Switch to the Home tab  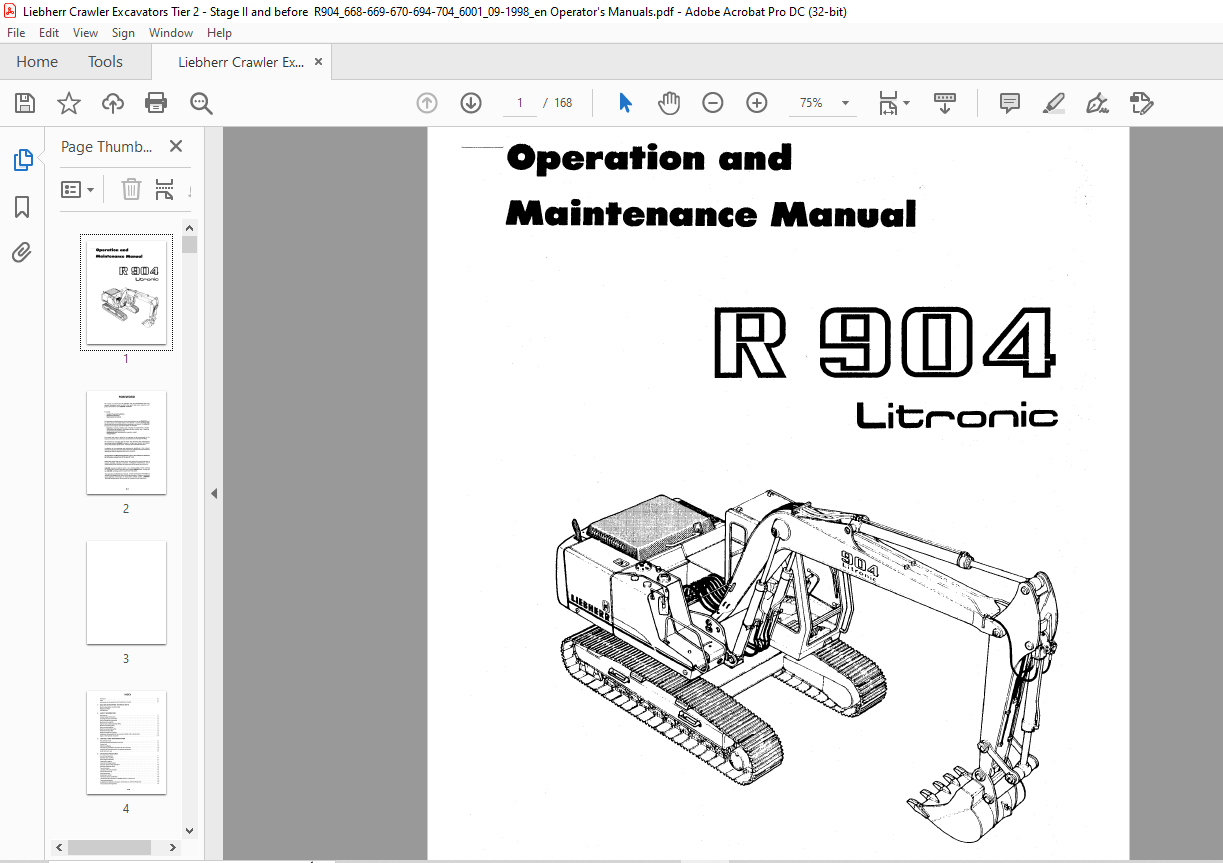tap(37, 62)
